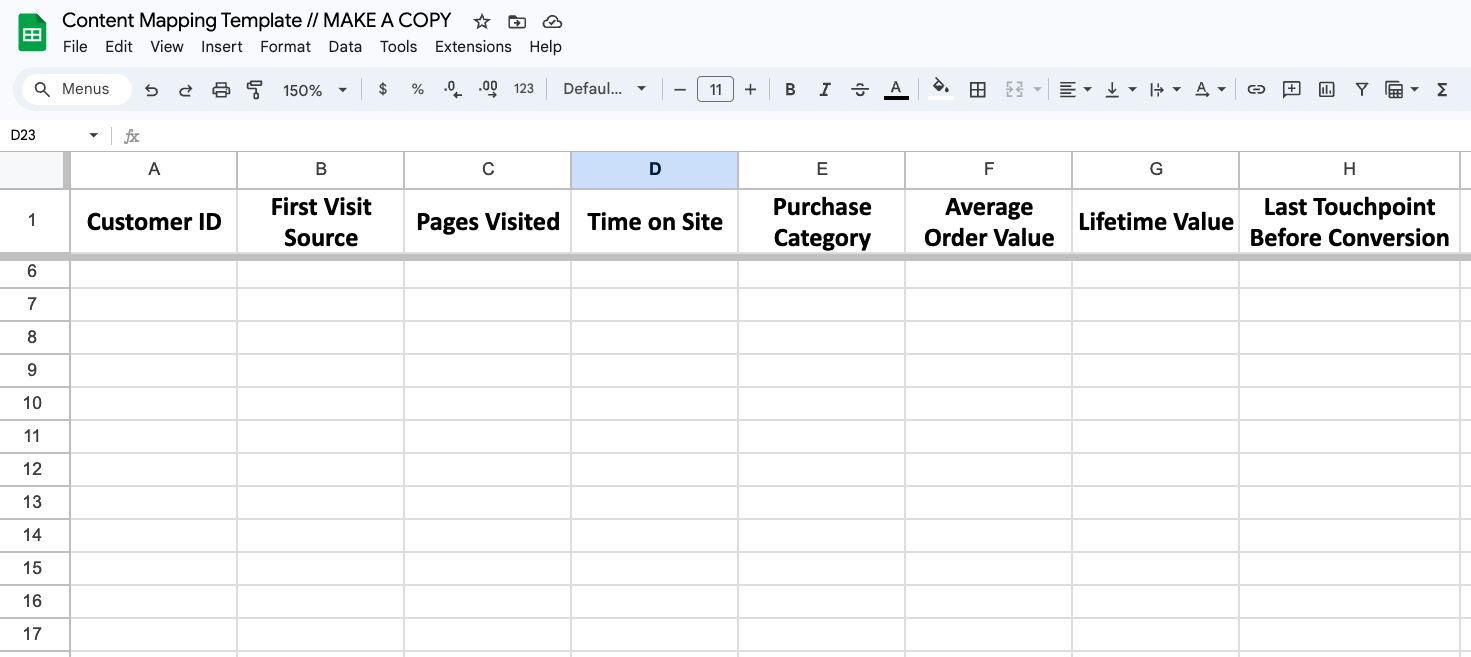This screenshot has width=1471, height=657.
Task: Open the Google Sheets home icon
Action: (x=32, y=33)
